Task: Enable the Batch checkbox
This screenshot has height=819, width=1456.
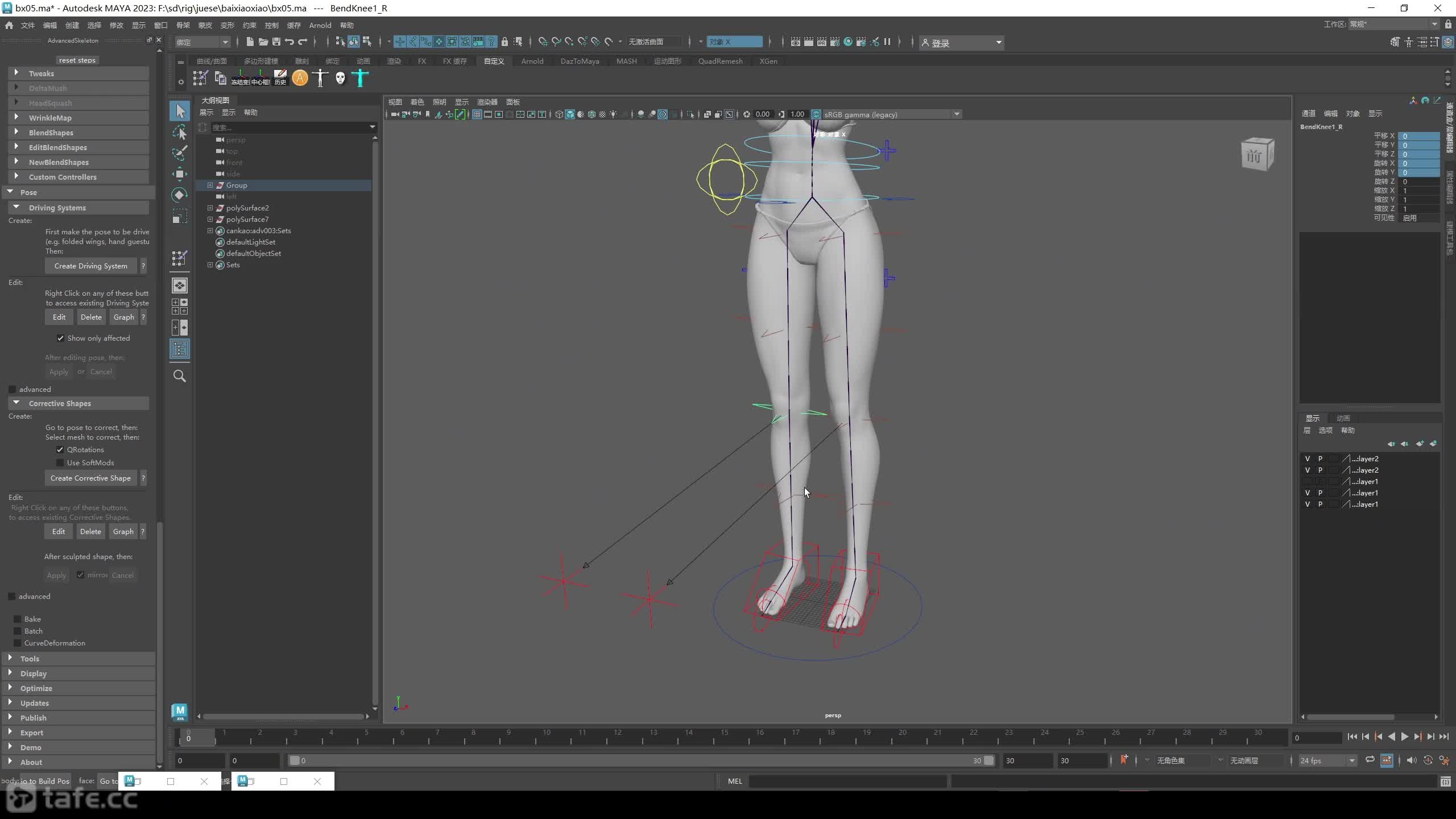Action: [x=18, y=631]
